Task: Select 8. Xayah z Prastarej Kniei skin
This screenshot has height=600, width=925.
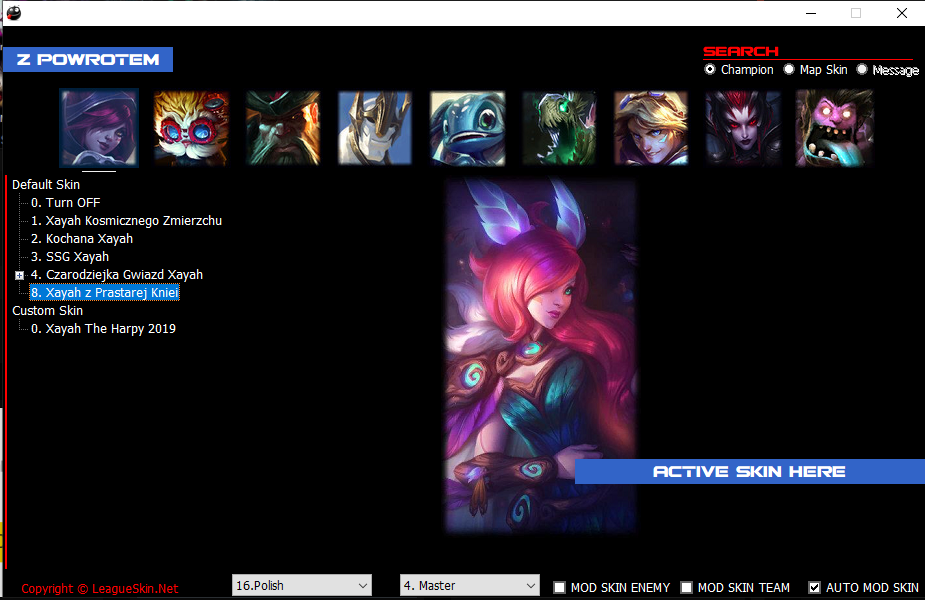Action: click(x=104, y=293)
